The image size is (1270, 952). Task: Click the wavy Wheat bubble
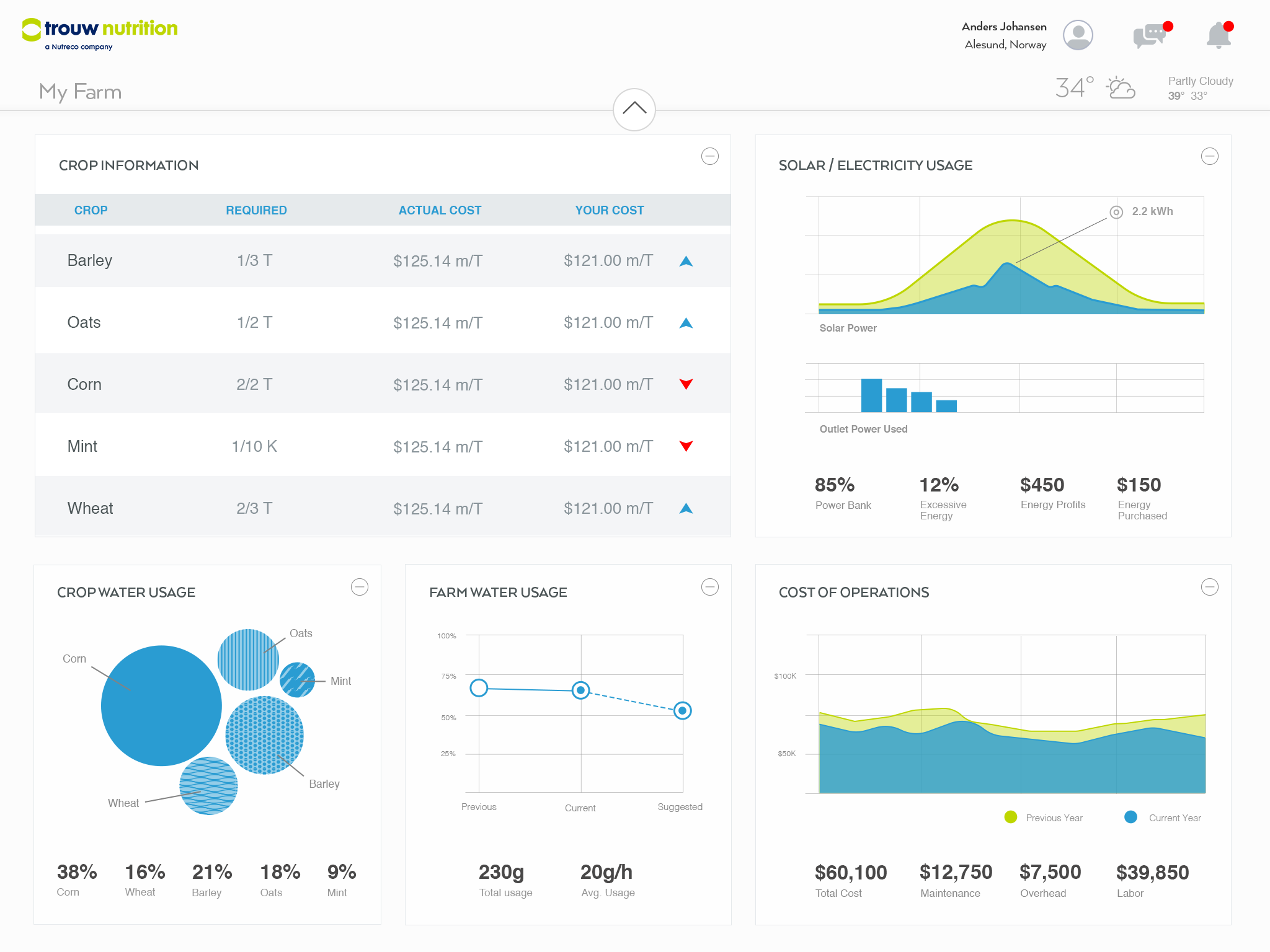208,786
